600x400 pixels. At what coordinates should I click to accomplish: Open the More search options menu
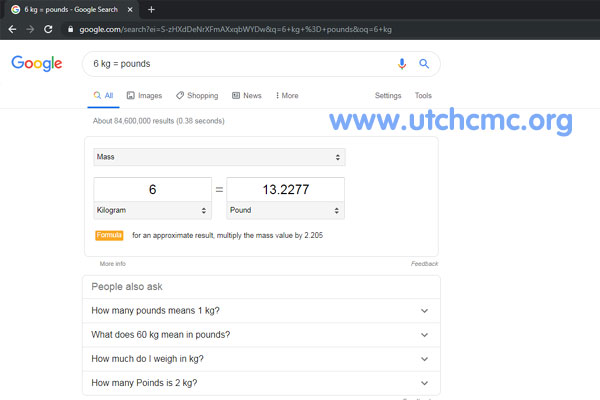pos(287,96)
